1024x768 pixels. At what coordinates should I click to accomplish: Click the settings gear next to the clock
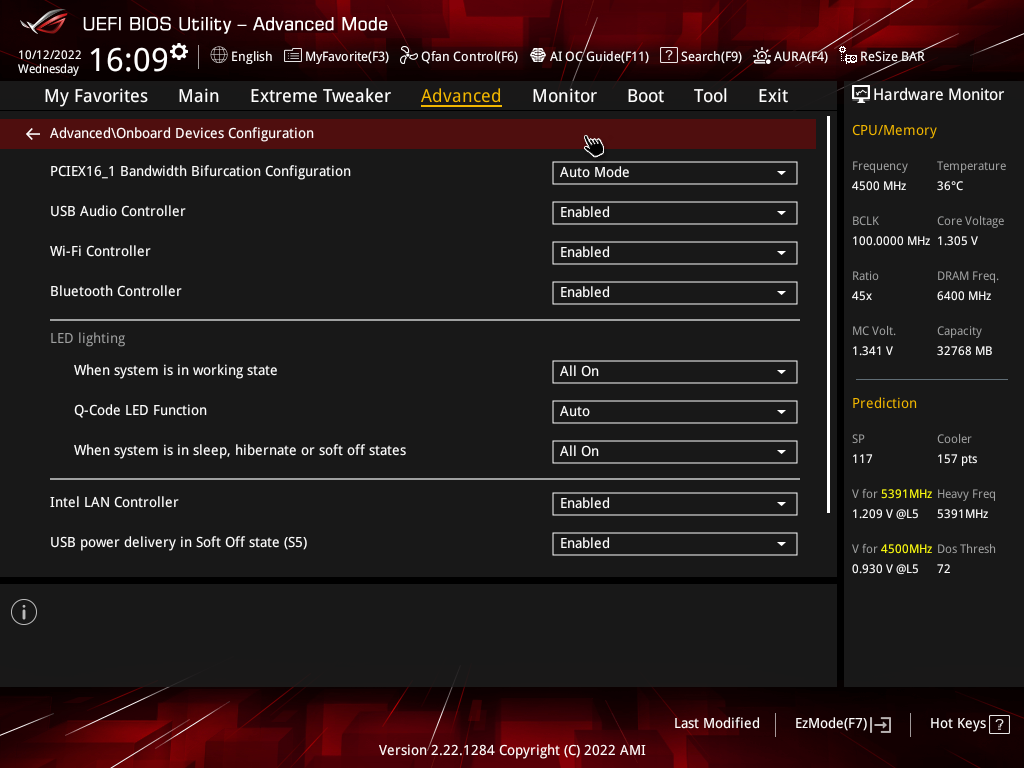click(179, 52)
